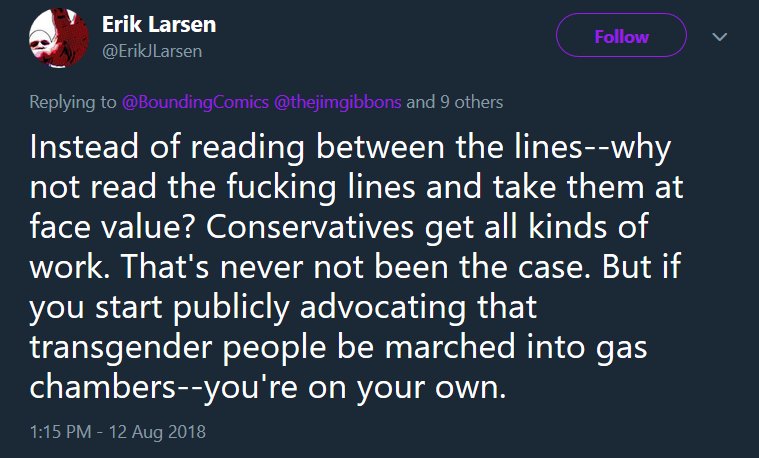This screenshot has height=458, width=759.
Task: Click the phrase 'never not been the case'
Action: (405, 267)
